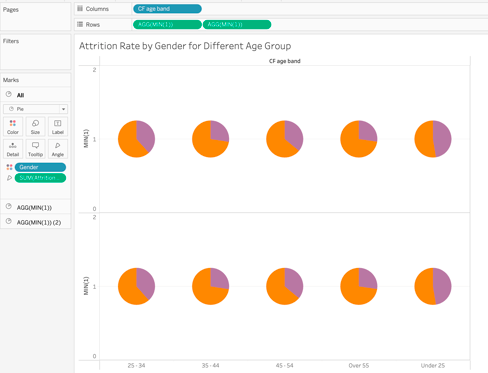488x373 pixels.
Task: Select bottom pie chart for 25 - 34
Action: click(136, 286)
